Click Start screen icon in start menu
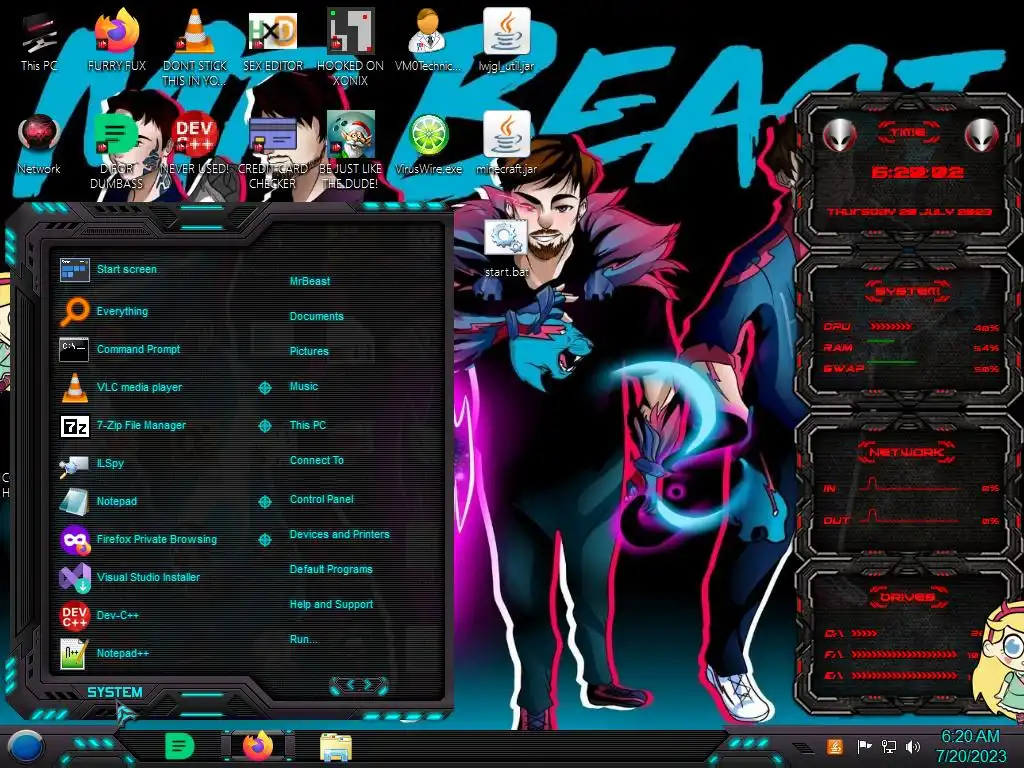1024x768 pixels. click(74, 269)
